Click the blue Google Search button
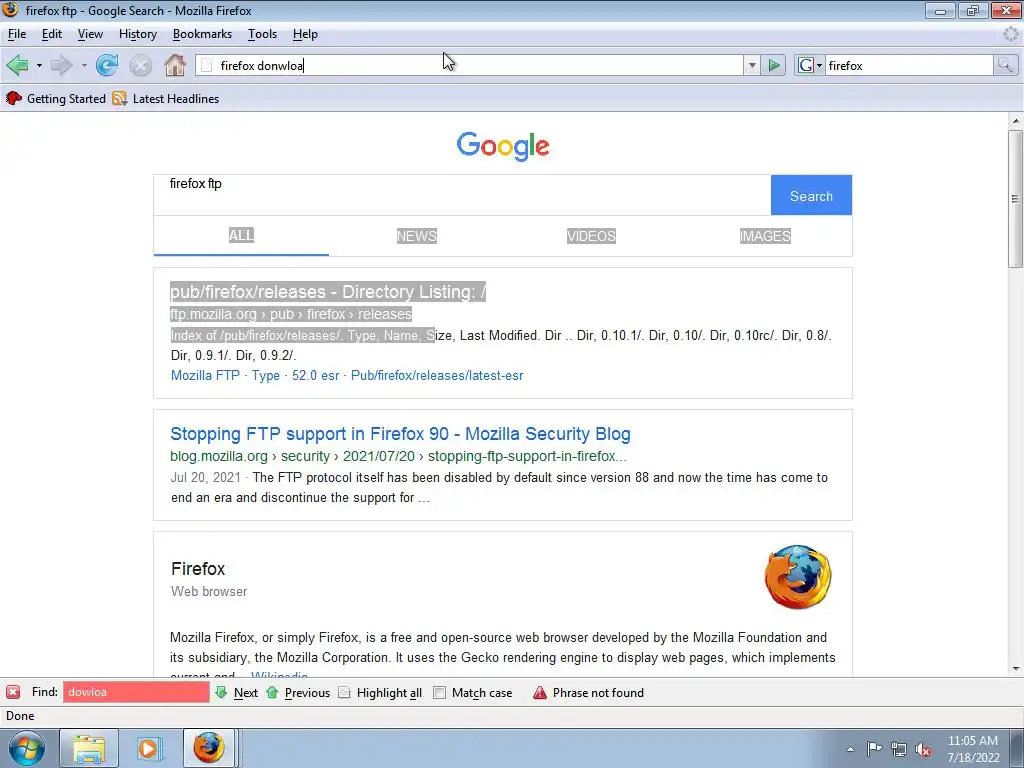1024x768 pixels. (x=811, y=195)
